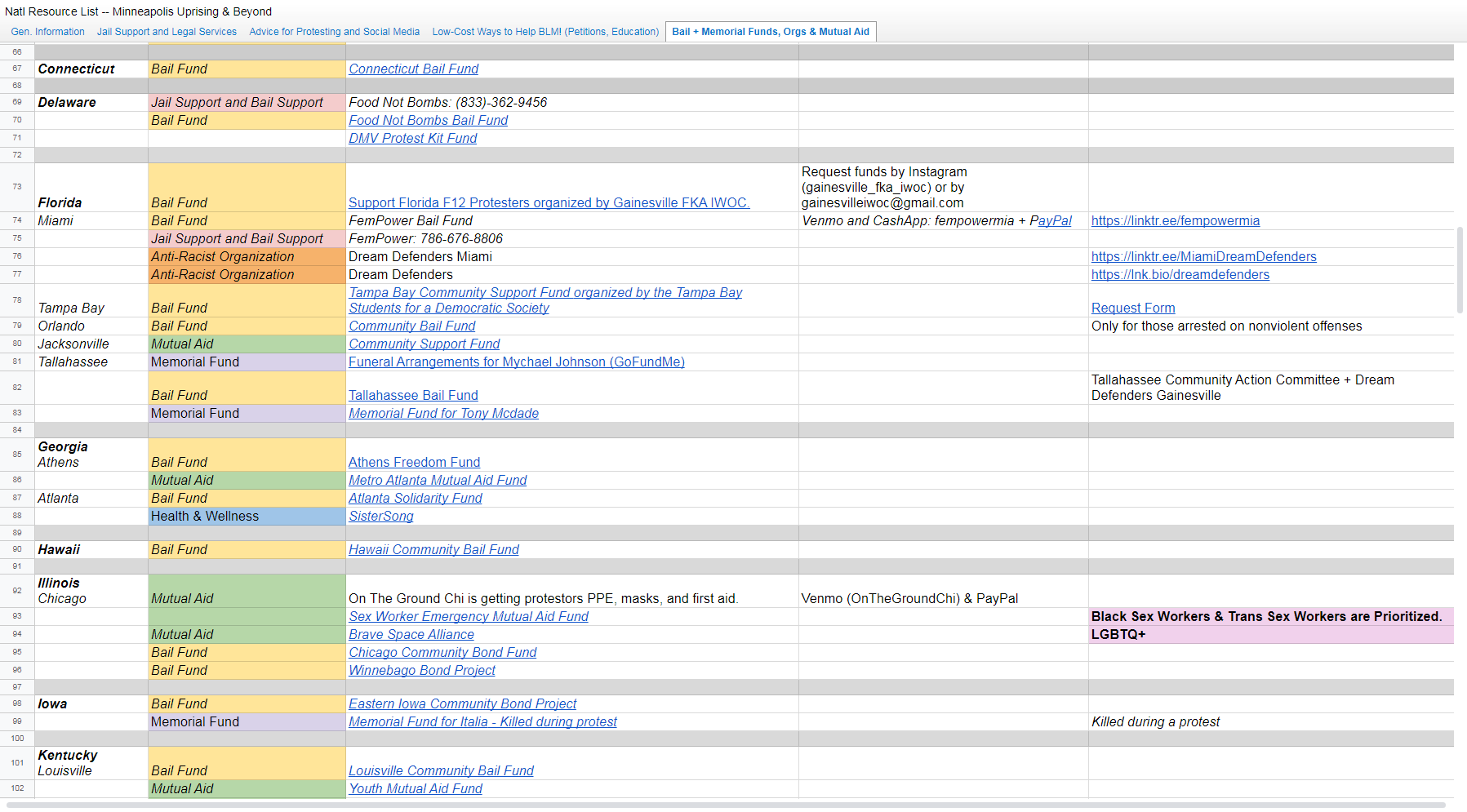1467x812 pixels.
Task: Open Sex Worker Emergency Mutual Aid Fund link
Action: [469, 617]
